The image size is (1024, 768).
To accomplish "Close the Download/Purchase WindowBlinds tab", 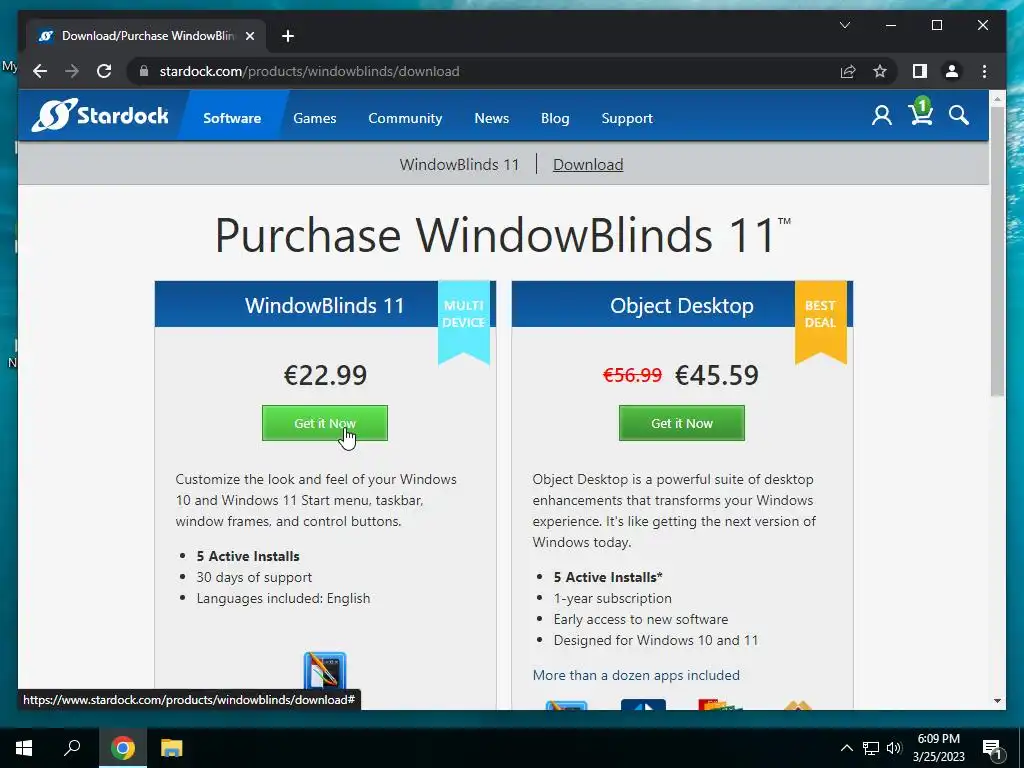I will [249, 36].
